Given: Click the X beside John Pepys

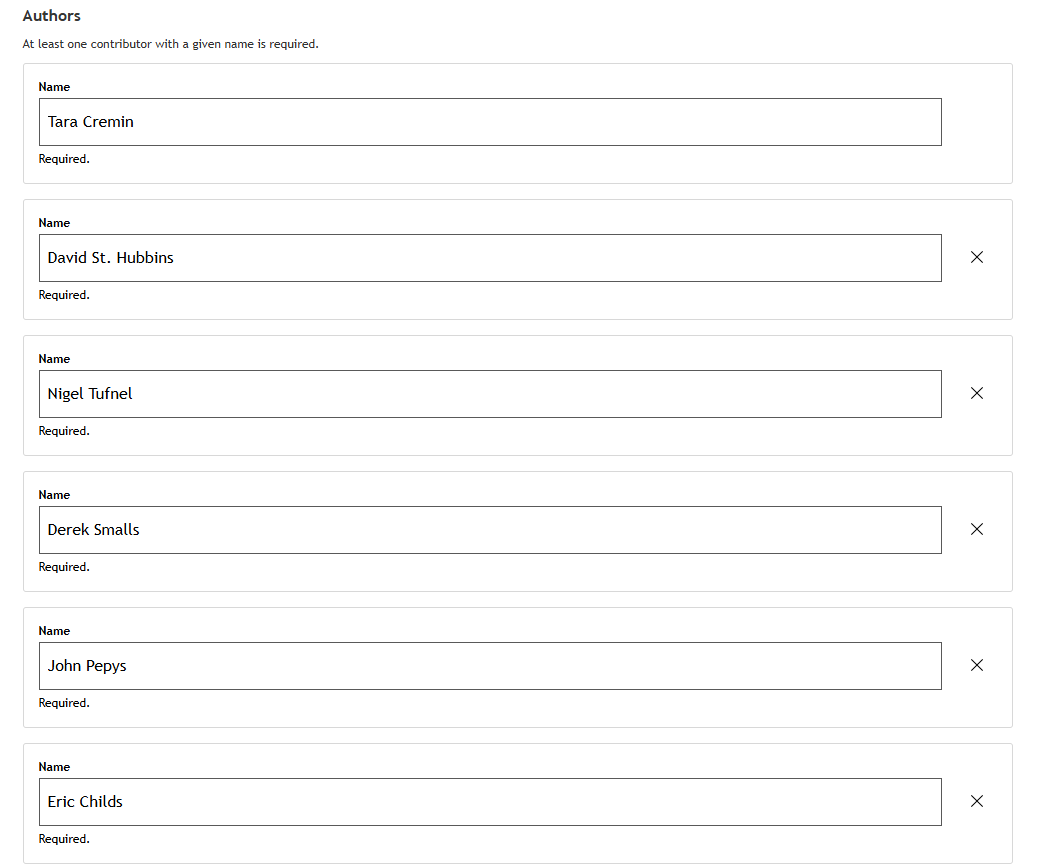Looking at the screenshot, I should tap(977, 665).
